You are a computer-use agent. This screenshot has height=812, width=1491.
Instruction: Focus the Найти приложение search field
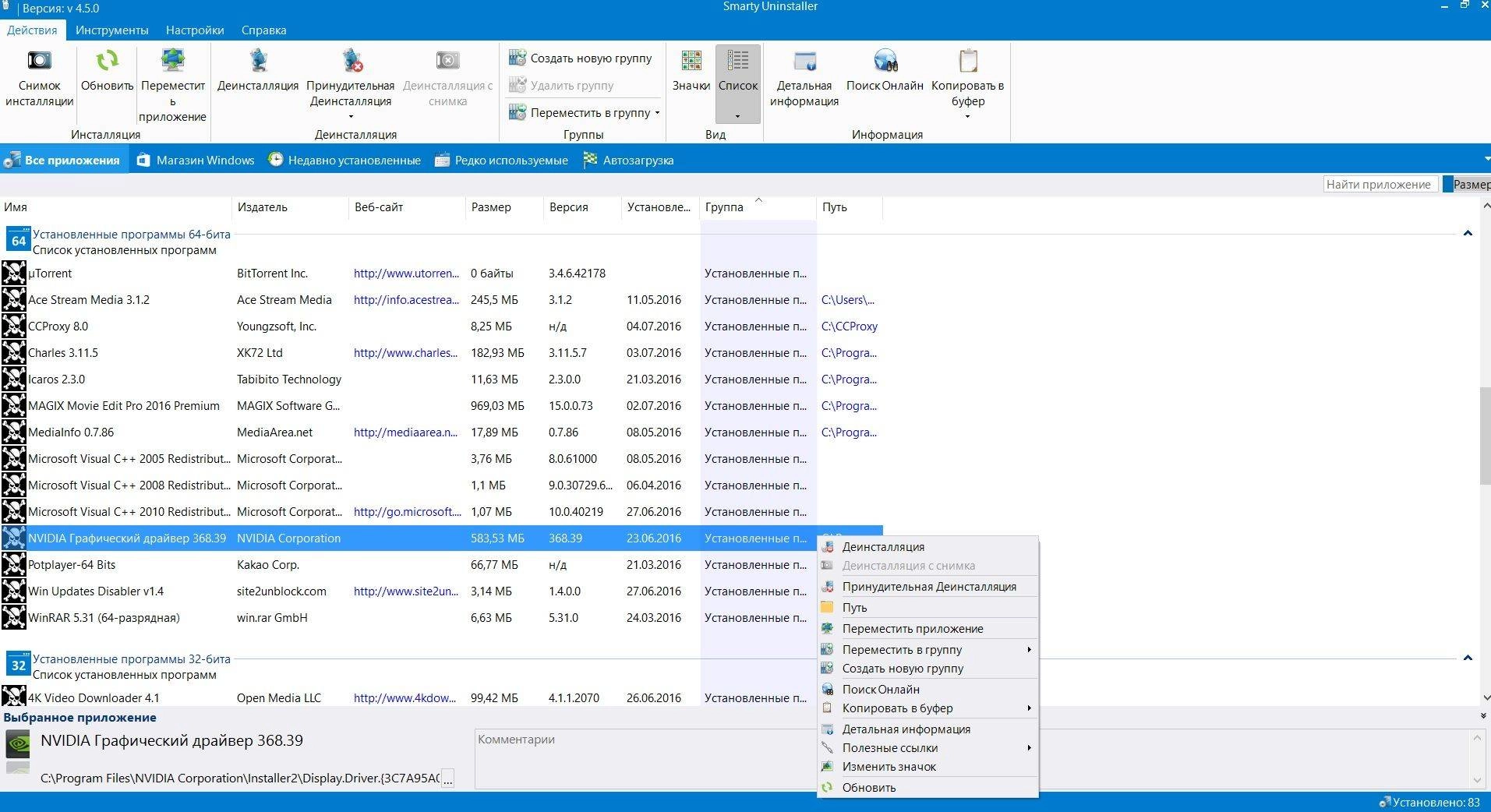[1380, 184]
